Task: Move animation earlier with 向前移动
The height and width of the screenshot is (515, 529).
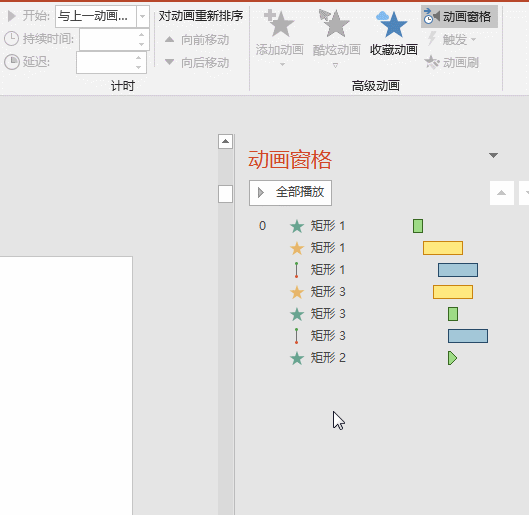Action: pos(197,40)
